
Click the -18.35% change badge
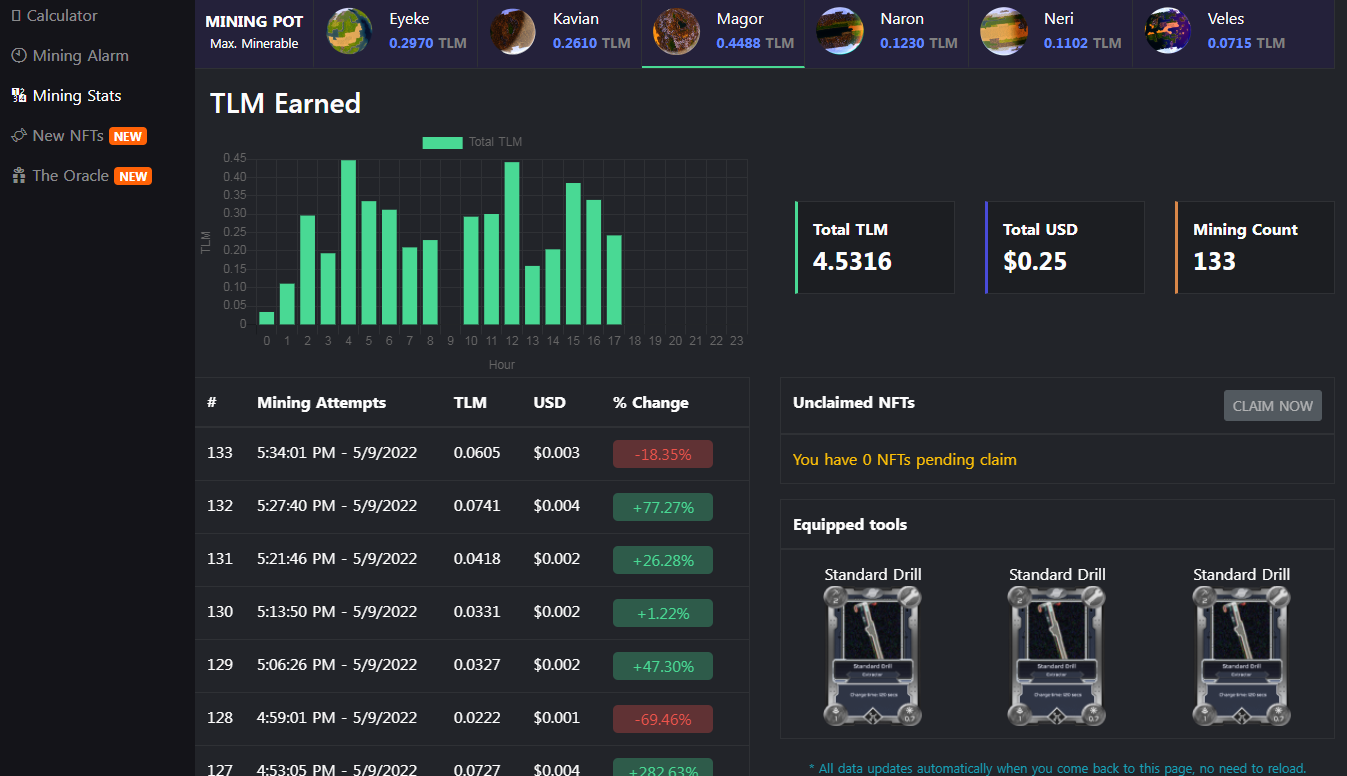[x=663, y=454]
